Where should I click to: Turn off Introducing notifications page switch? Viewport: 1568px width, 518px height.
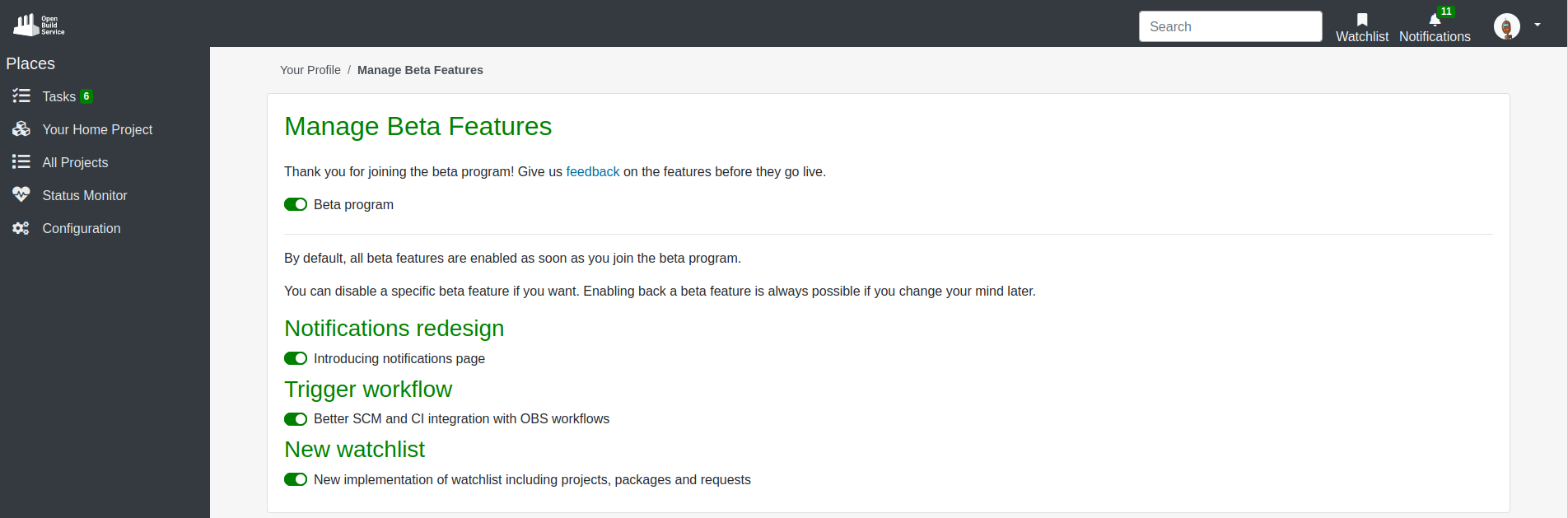click(296, 358)
